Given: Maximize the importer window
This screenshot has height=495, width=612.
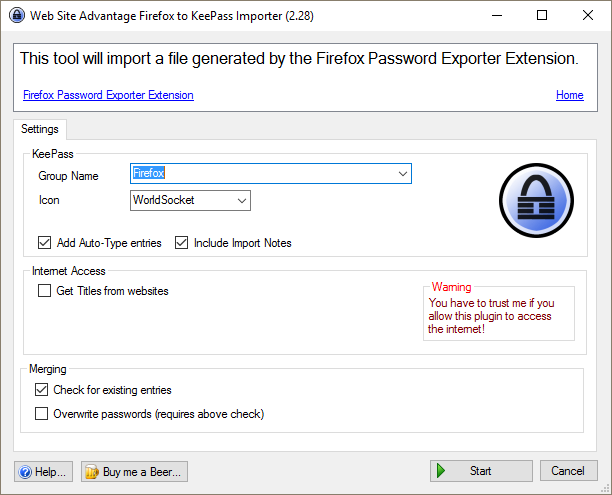Looking at the screenshot, I should point(542,15).
